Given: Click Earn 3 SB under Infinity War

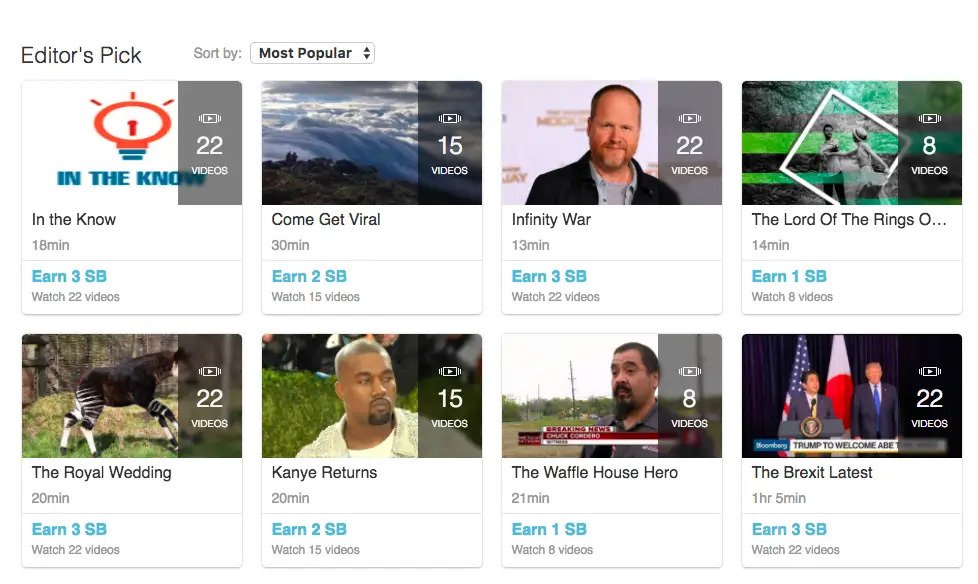Looking at the screenshot, I should tap(549, 276).
